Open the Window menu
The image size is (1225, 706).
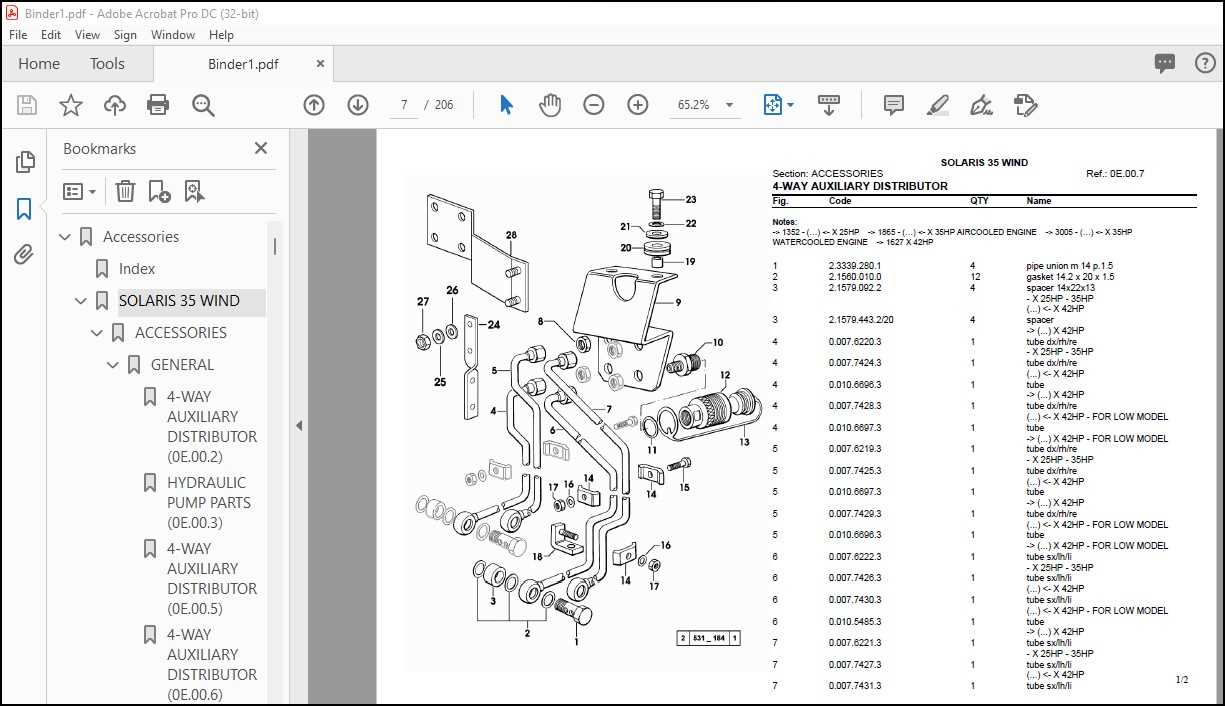coord(173,34)
